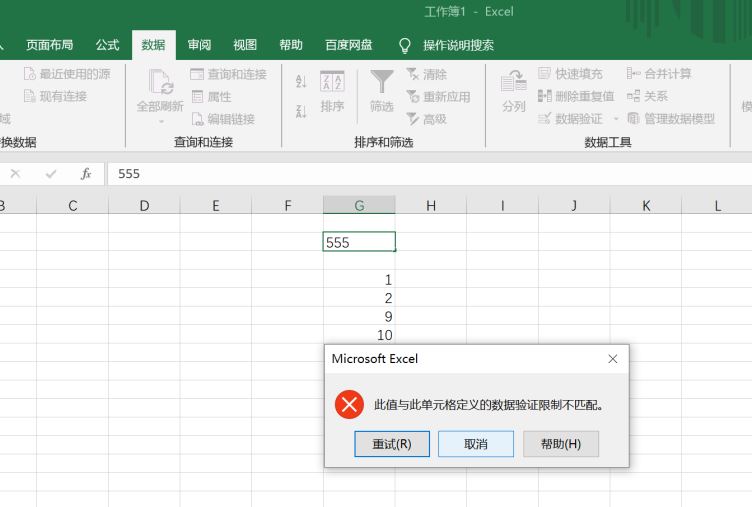The image size is (752, 507).
Task: Open the Properties (属性) command
Action: [212, 96]
